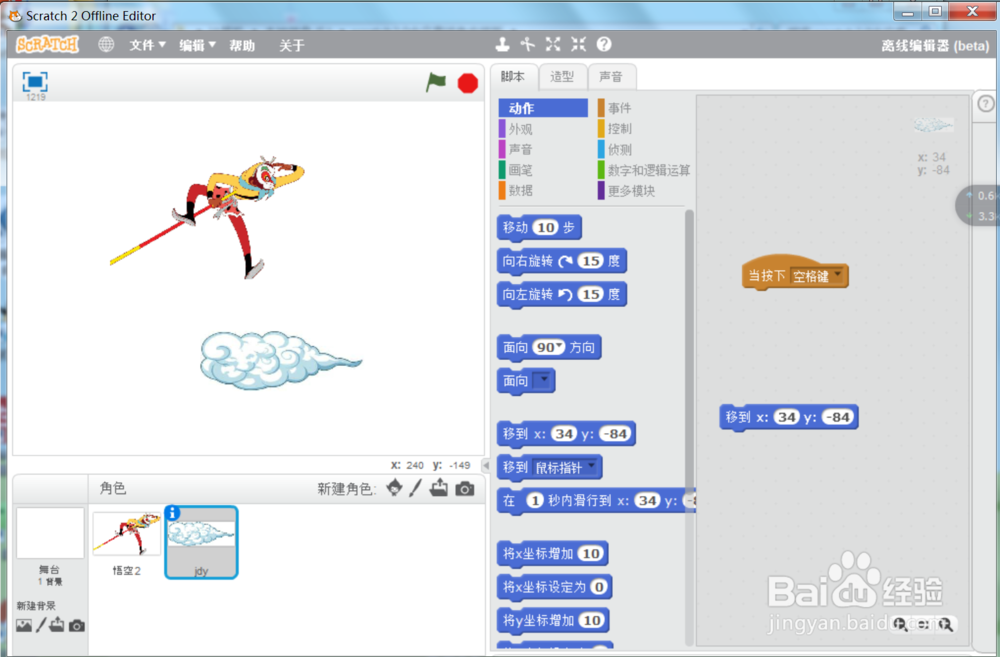Switch to the 脚本 tab

pyautogui.click(x=513, y=77)
